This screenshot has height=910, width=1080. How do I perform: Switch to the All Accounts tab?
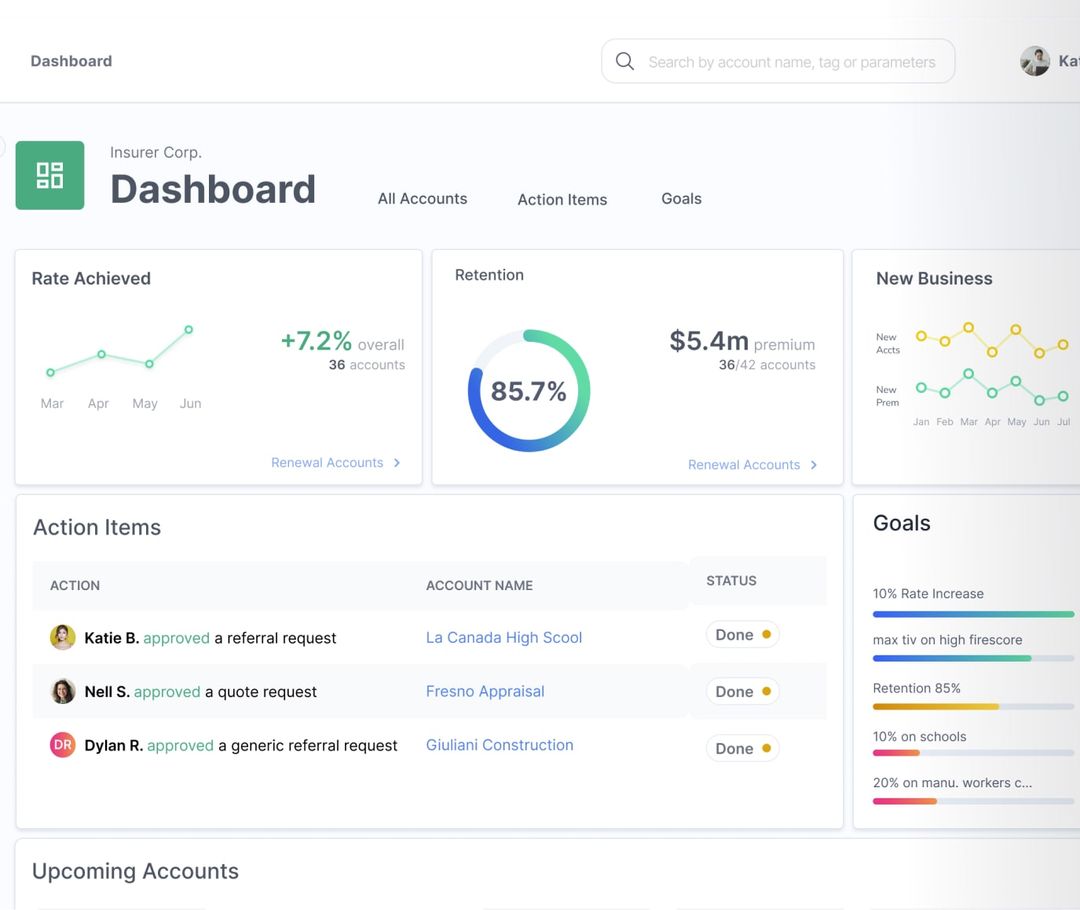(x=422, y=199)
